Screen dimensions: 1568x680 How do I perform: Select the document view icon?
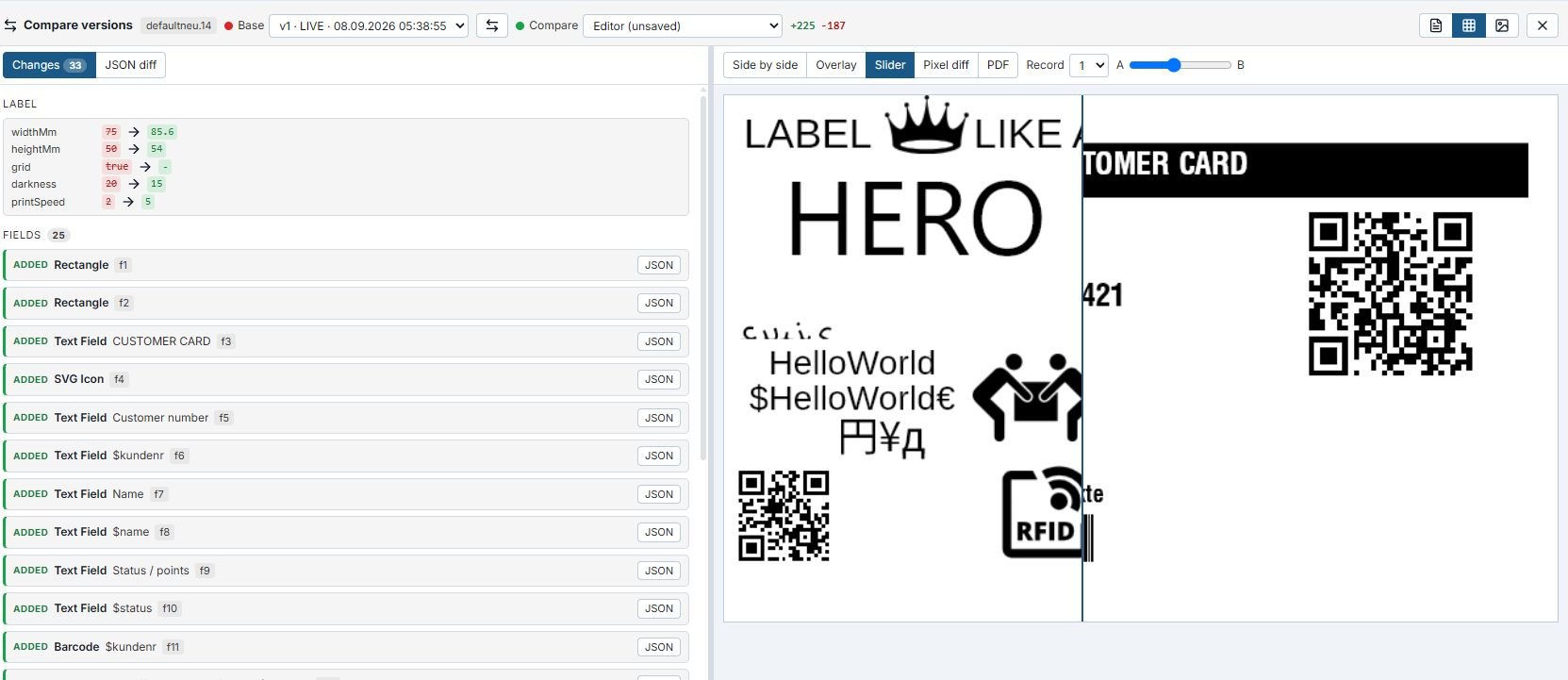tap(1436, 25)
